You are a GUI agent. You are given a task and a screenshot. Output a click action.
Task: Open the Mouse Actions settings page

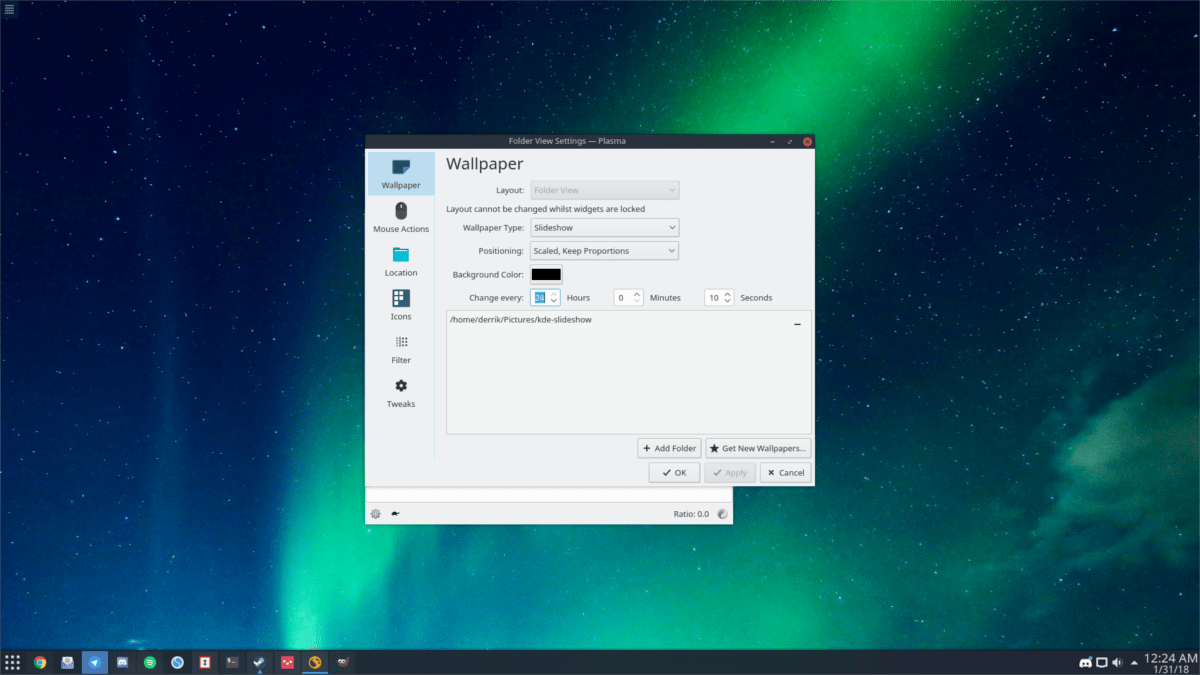(400, 217)
